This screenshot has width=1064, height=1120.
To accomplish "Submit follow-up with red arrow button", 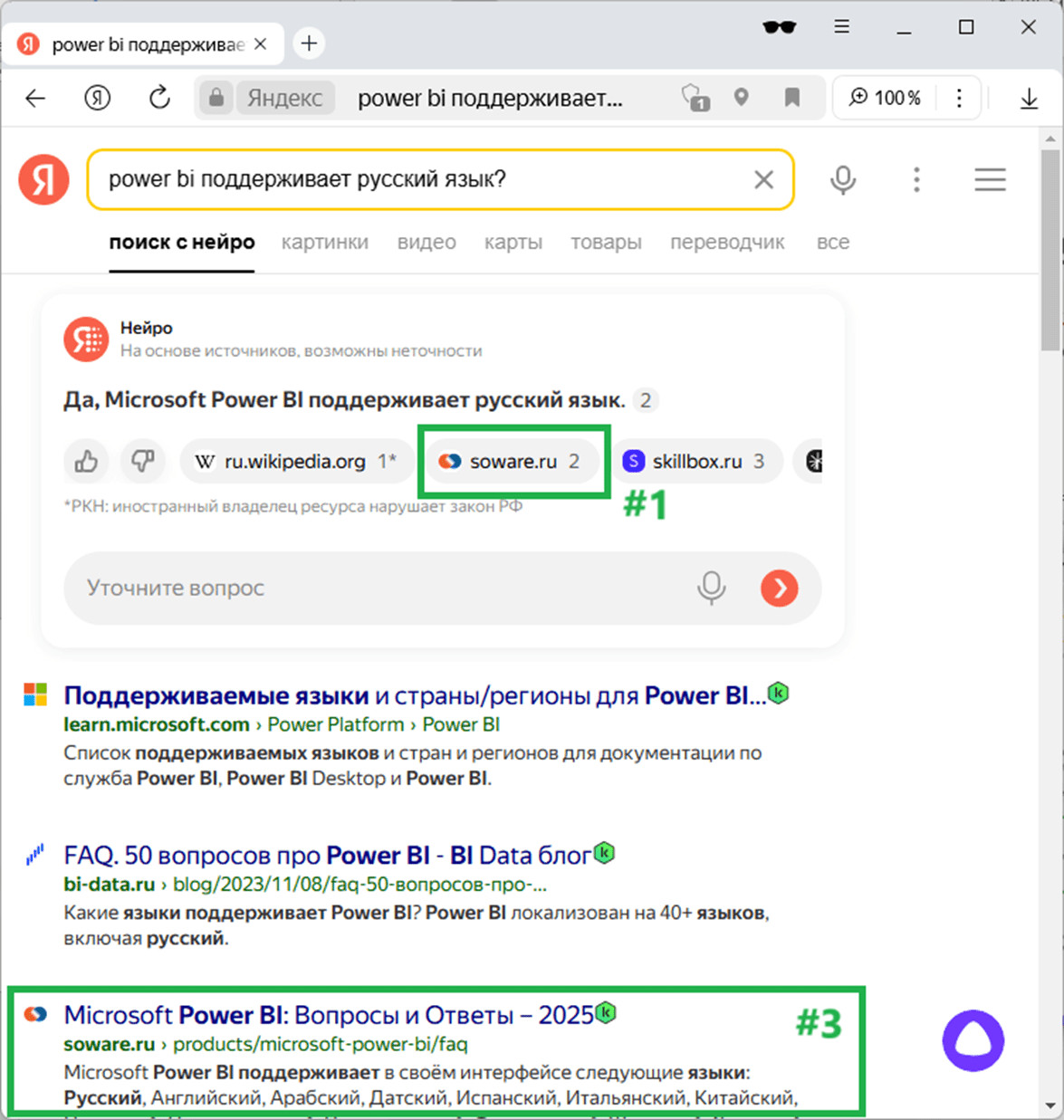I will 780,589.
